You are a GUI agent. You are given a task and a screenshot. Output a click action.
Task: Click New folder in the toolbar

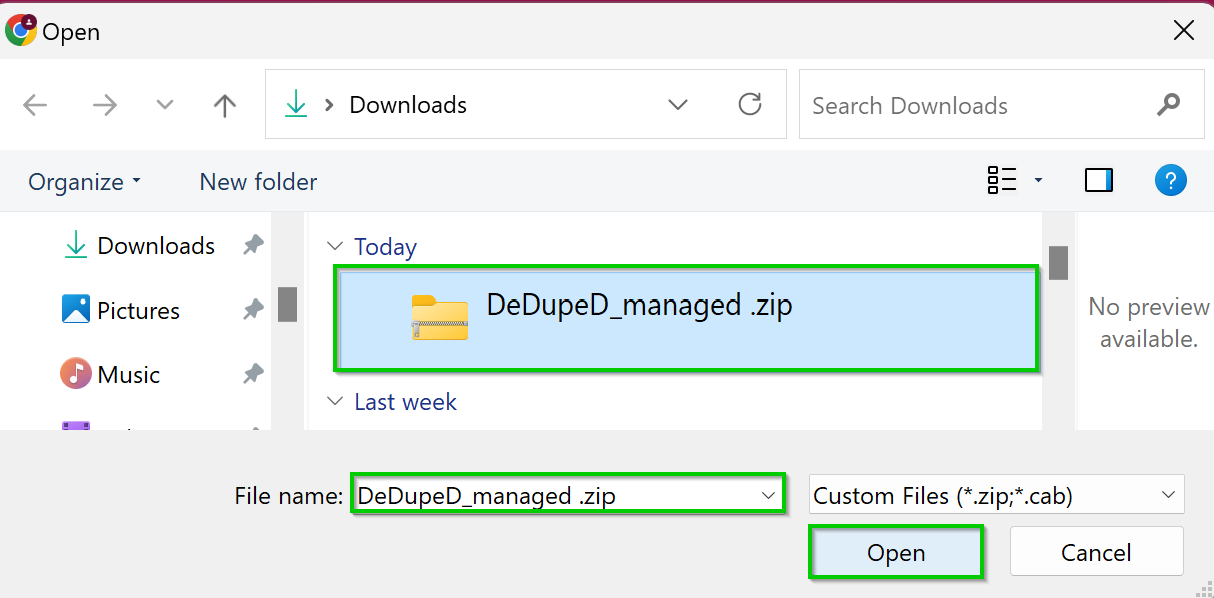(x=258, y=181)
